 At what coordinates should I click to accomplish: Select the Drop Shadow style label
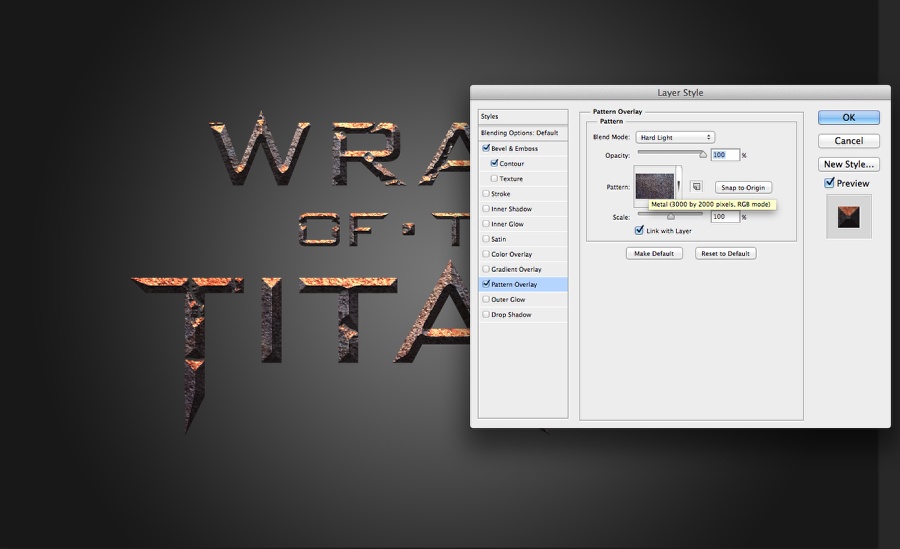click(x=511, y=314)
